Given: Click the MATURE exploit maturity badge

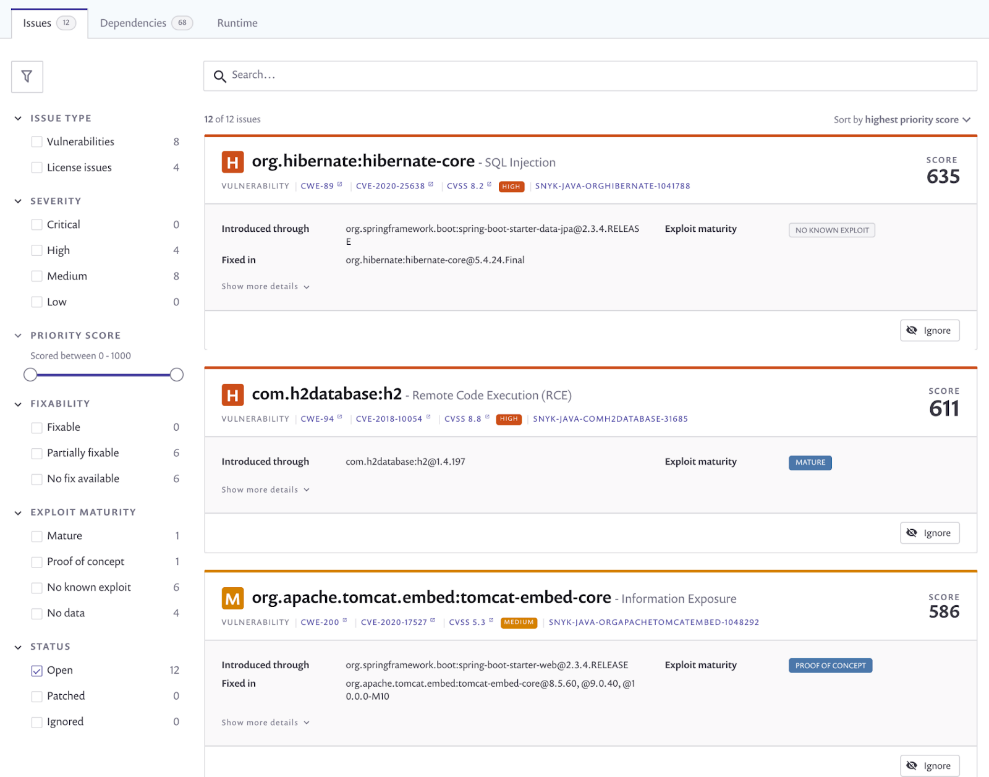Looking at the screenshot, I should tap(809, 462).
